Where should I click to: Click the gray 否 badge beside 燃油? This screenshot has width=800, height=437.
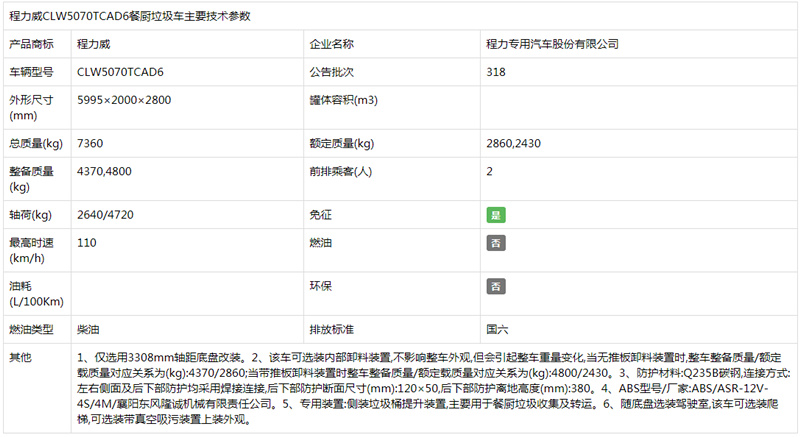pyautogui.click(x=495, y=243)
